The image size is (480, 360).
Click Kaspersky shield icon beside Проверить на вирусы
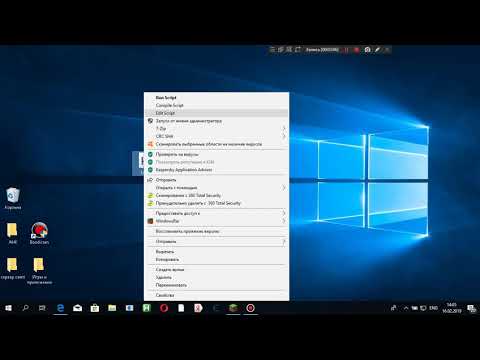click(x=150, y=154)
